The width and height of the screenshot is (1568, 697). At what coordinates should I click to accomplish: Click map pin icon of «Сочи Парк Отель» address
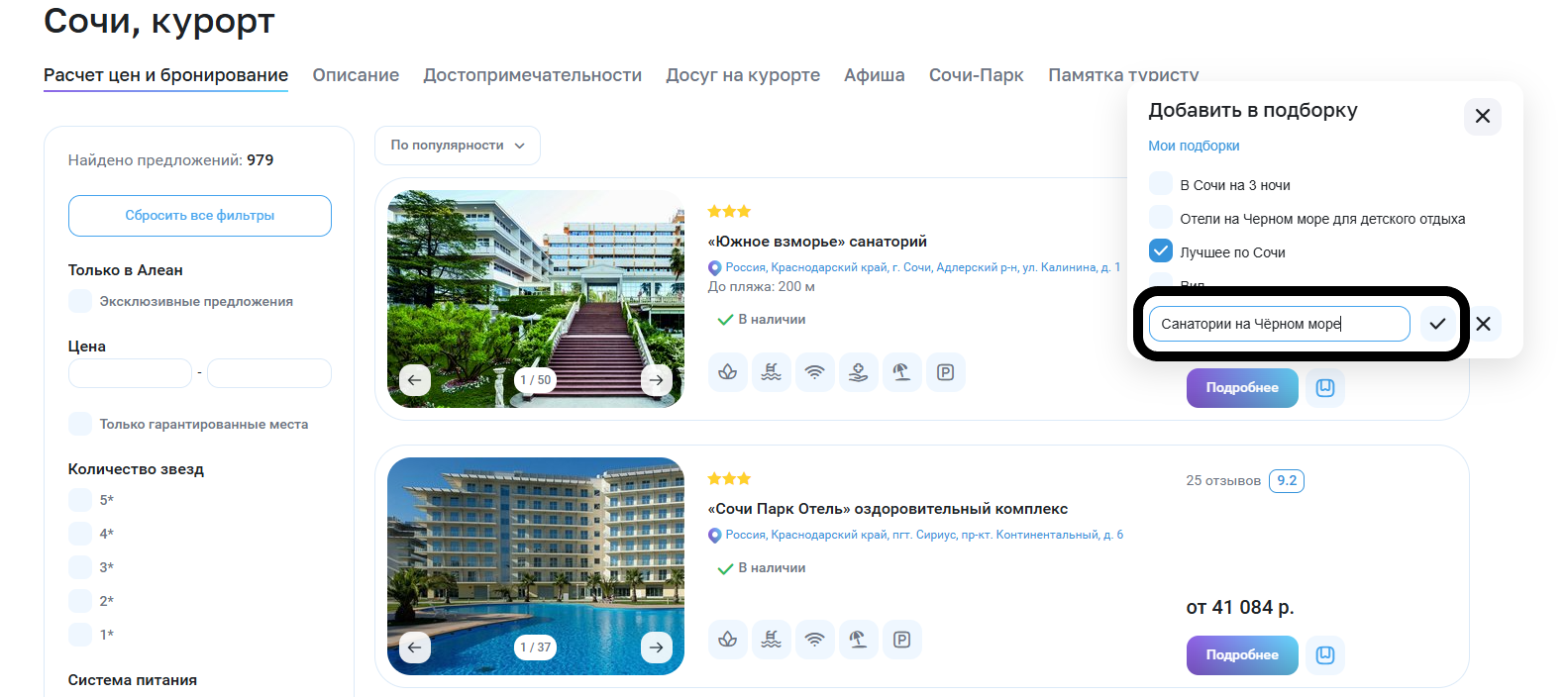coord(715,536)
